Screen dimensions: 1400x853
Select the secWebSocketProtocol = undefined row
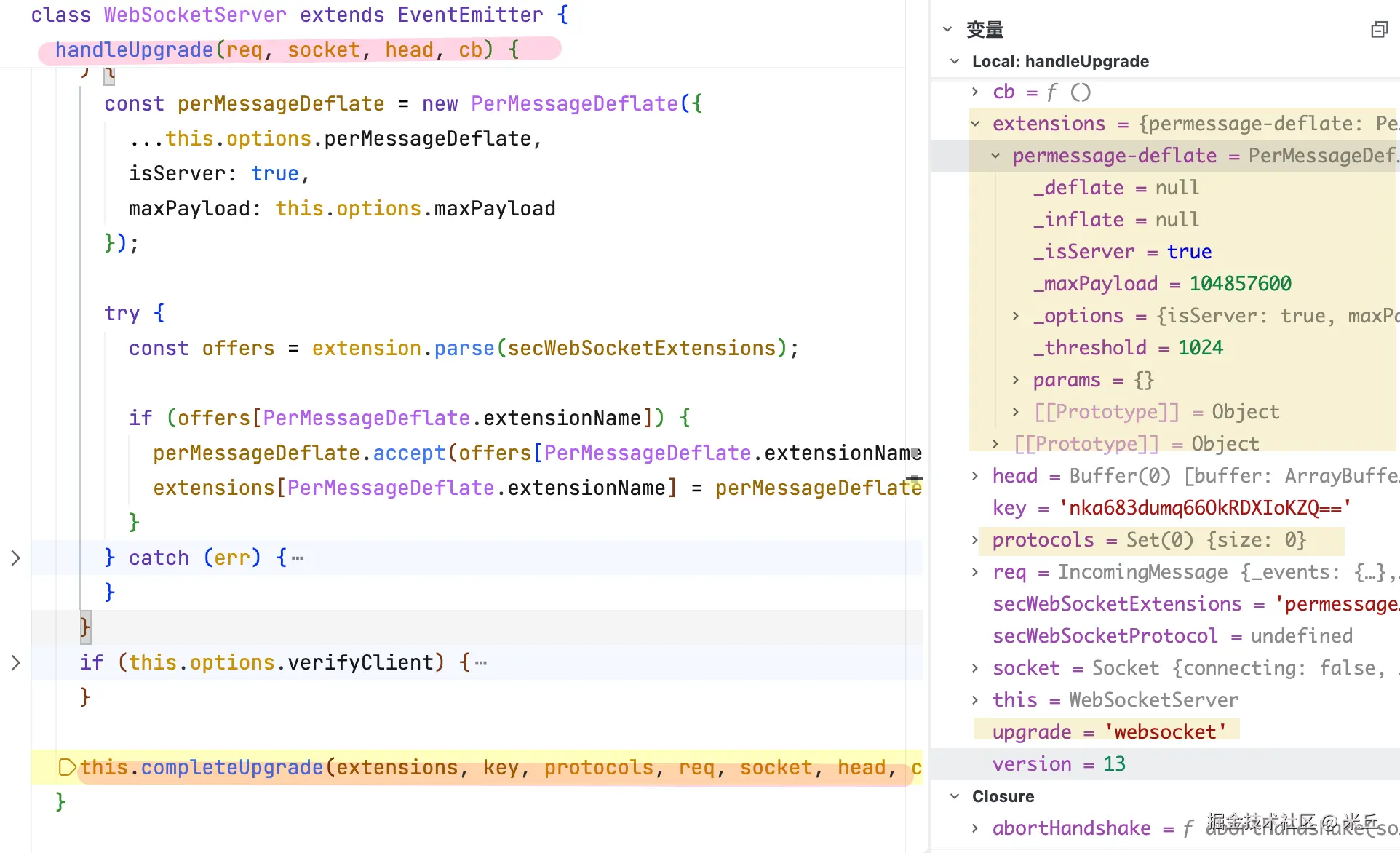point(1166,636)
